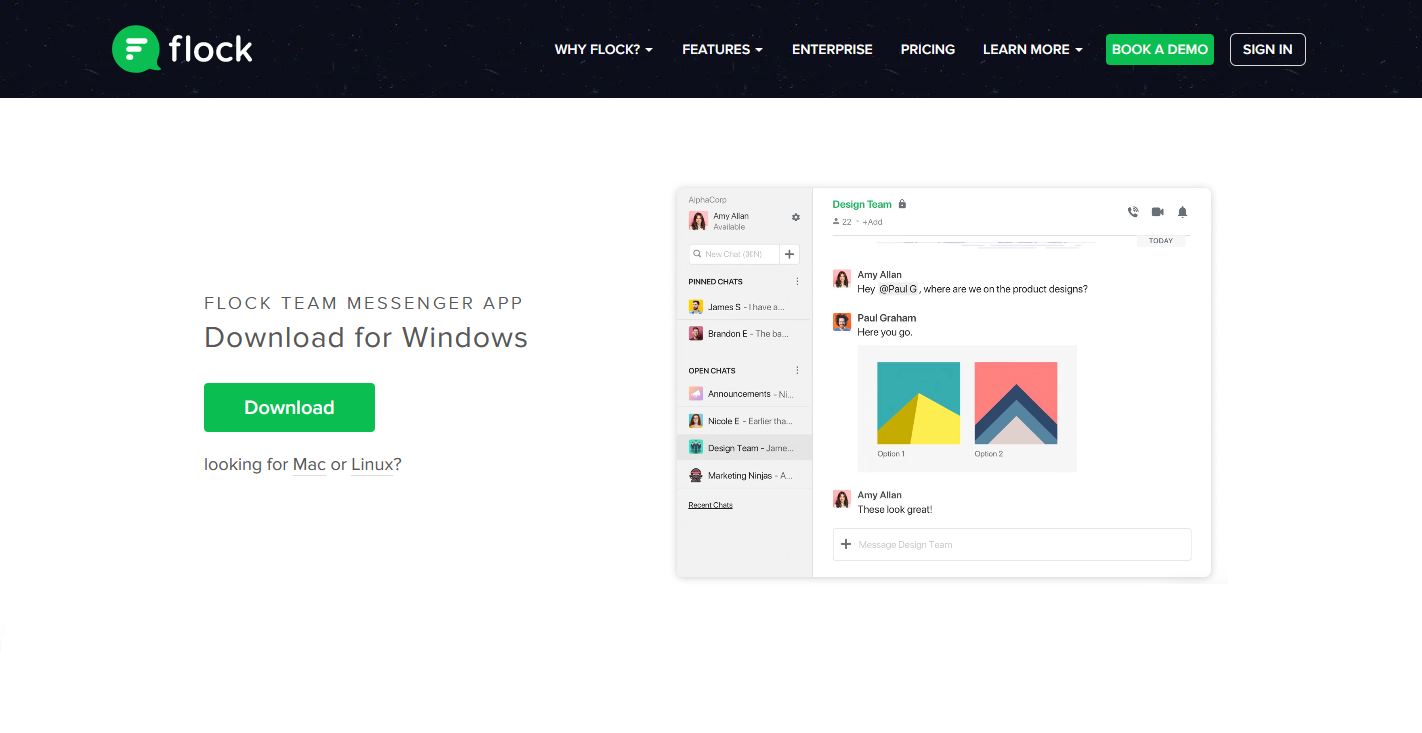Click the Announcements channel icon
1422x733 pixels.
pyautogui.click(x=696, y=394)
